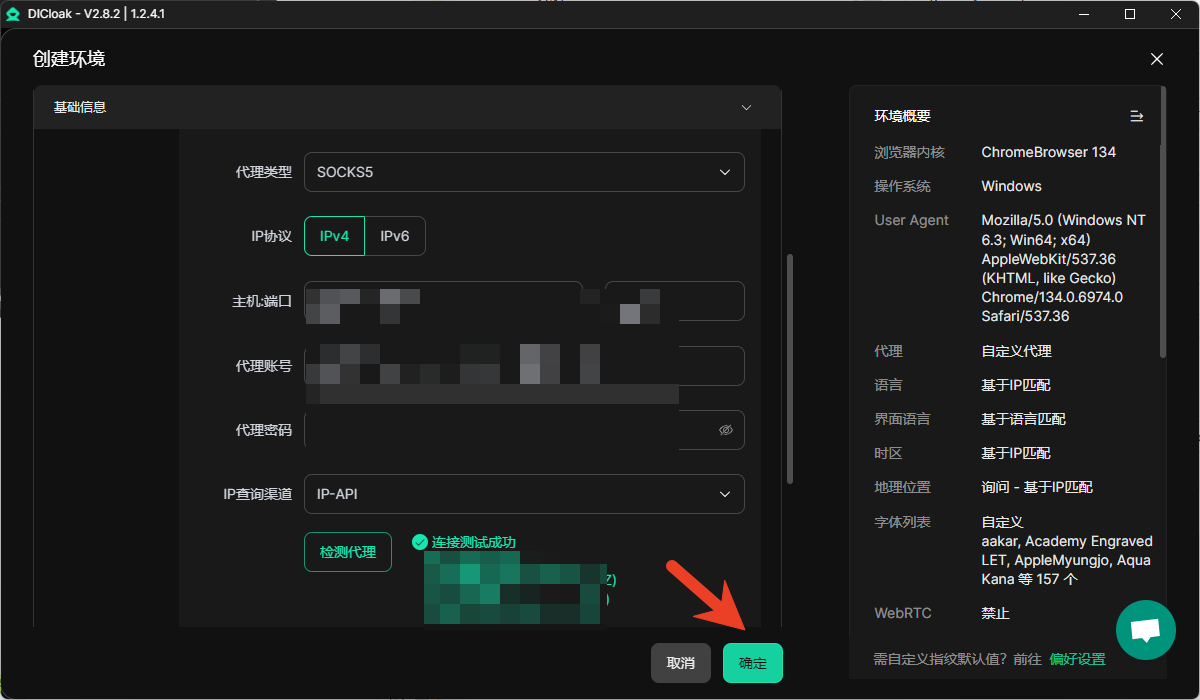
Task: Switch IP protocol to IPv6
Action: [x=395, y=237]
